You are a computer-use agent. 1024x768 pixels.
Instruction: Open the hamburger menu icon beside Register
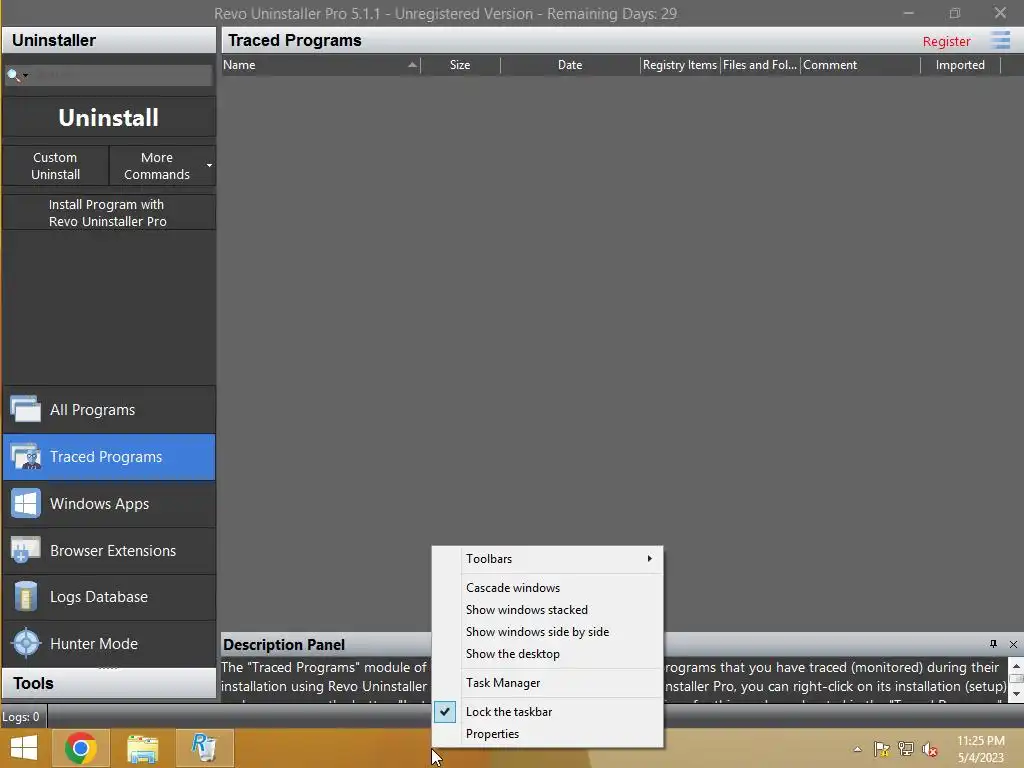pyautogui.click(x=1000, y=40)
